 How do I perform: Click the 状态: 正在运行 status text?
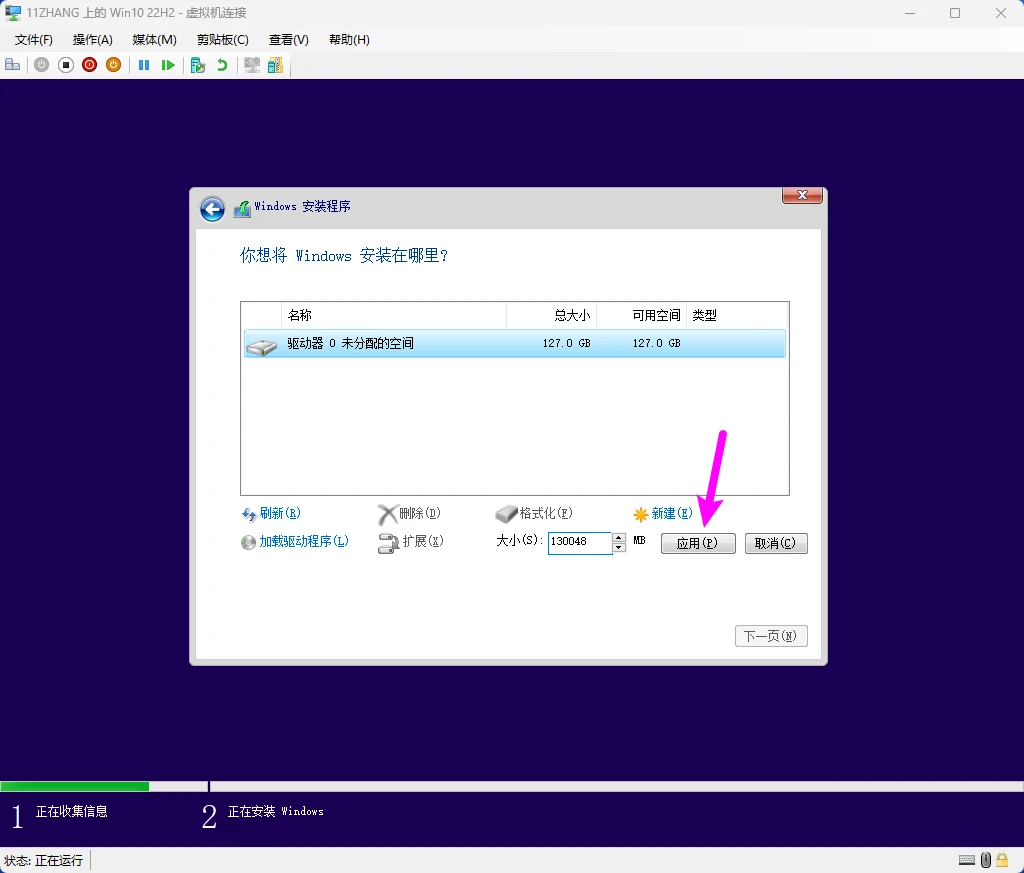point(44,861)
